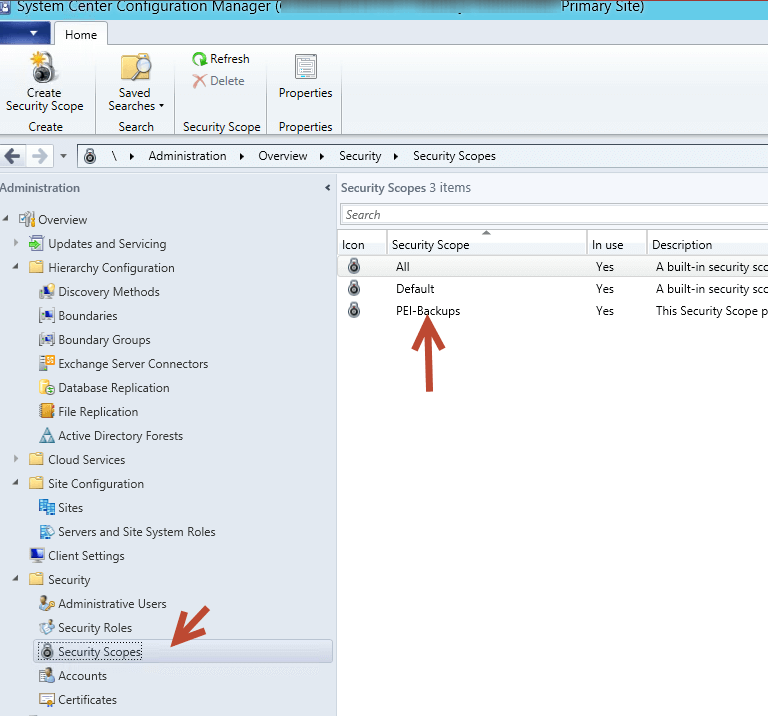Viewport: 768px width, 716px height.
Task: Click Overview in the breadcrumb
Action: tap(283, 156)
